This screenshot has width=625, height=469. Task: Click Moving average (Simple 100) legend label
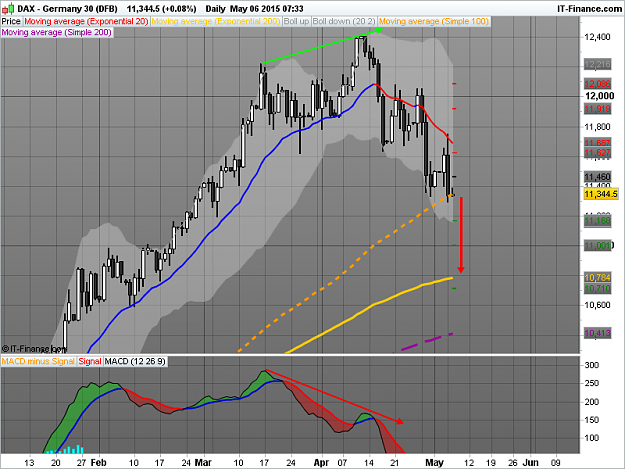coord(434,22)
